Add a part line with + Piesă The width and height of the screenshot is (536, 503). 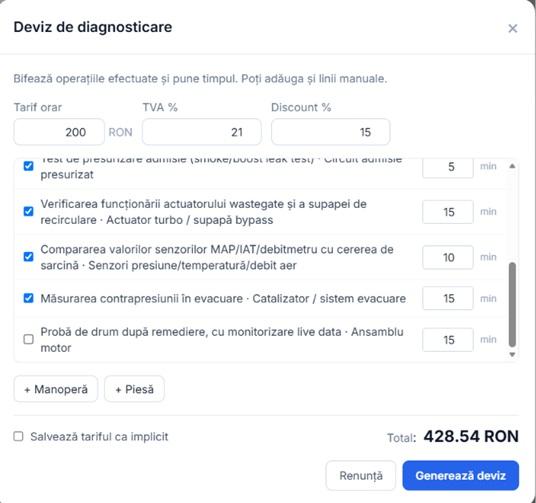click(x=134, y=389)
